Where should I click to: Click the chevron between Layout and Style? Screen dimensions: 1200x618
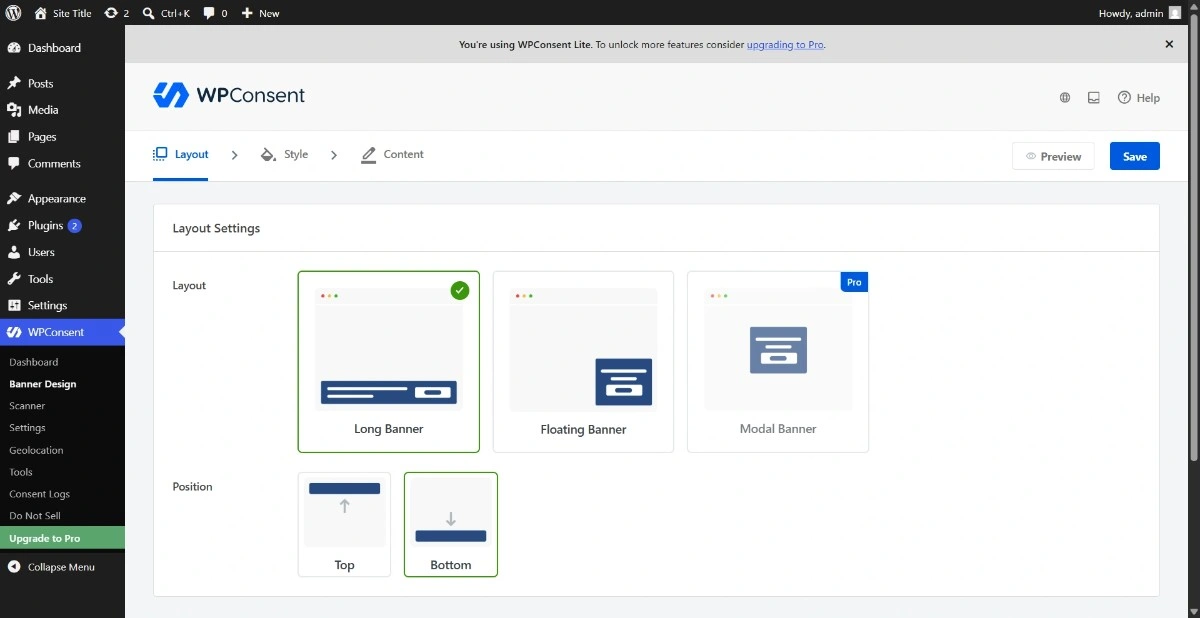click(x=234, y=155)
